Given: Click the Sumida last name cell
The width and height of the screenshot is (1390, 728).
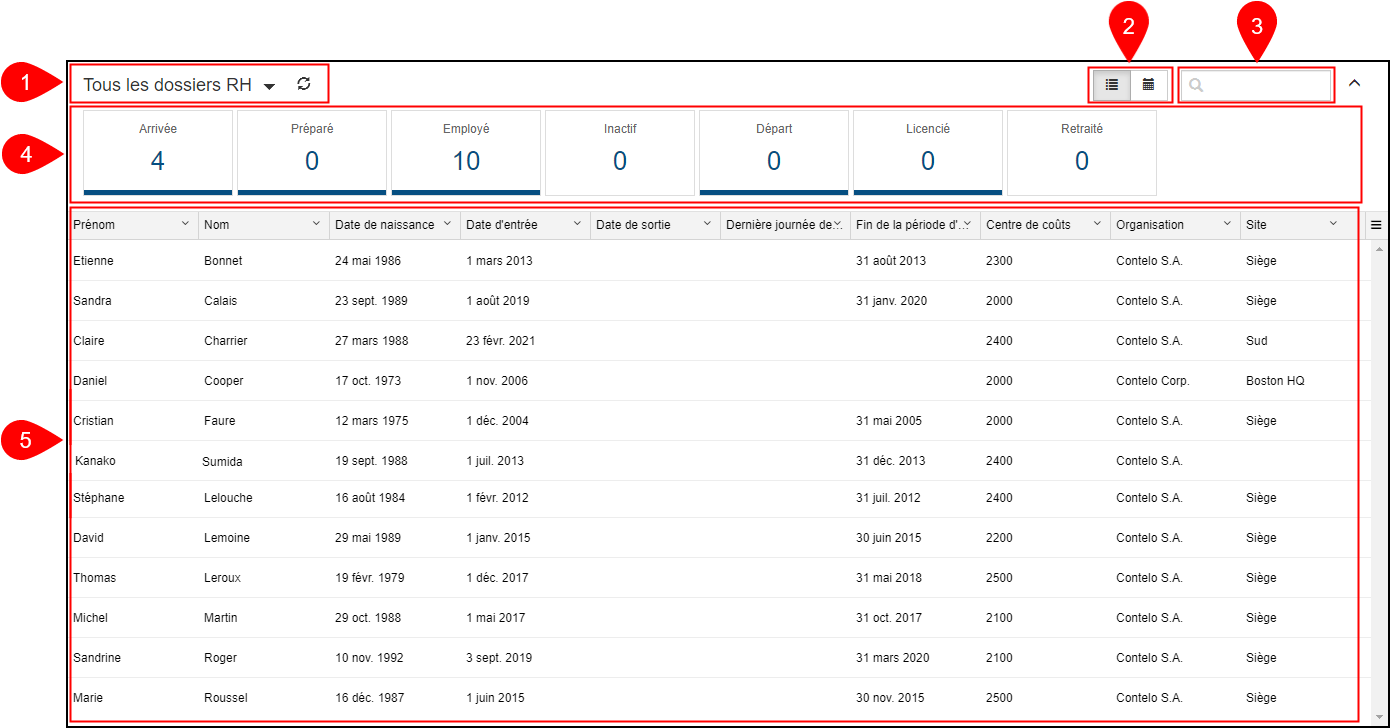Looking at the screenshot, I should 222,462.
